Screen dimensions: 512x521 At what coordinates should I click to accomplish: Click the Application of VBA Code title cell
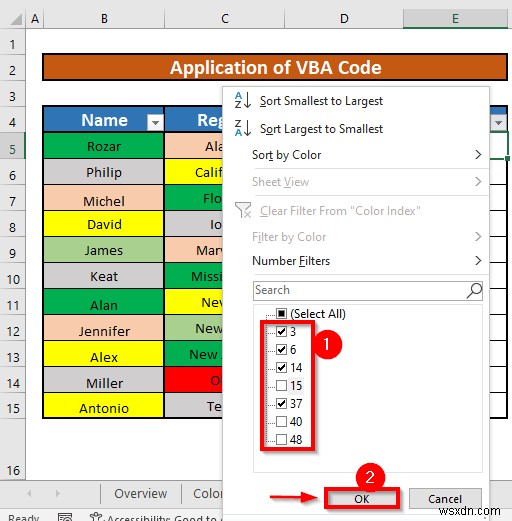click(x=275, y=67)
